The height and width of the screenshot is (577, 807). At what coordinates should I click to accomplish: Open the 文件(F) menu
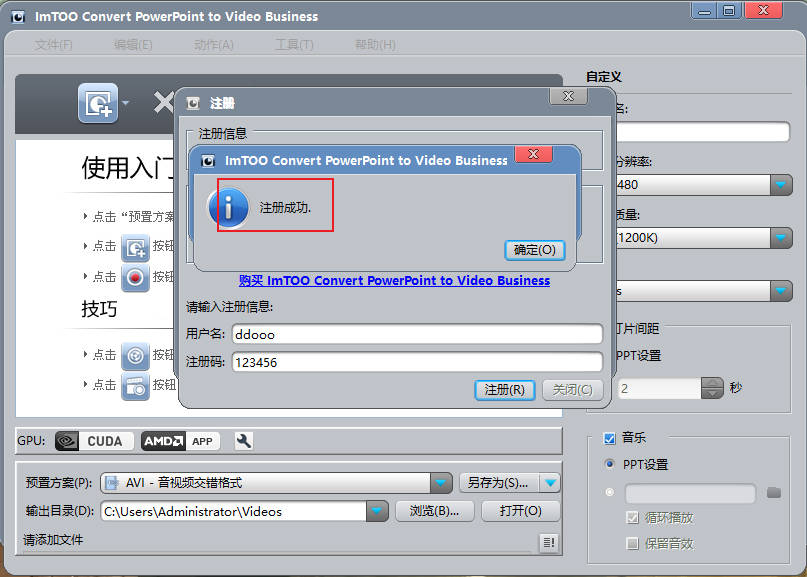click(x=54, y=45)
